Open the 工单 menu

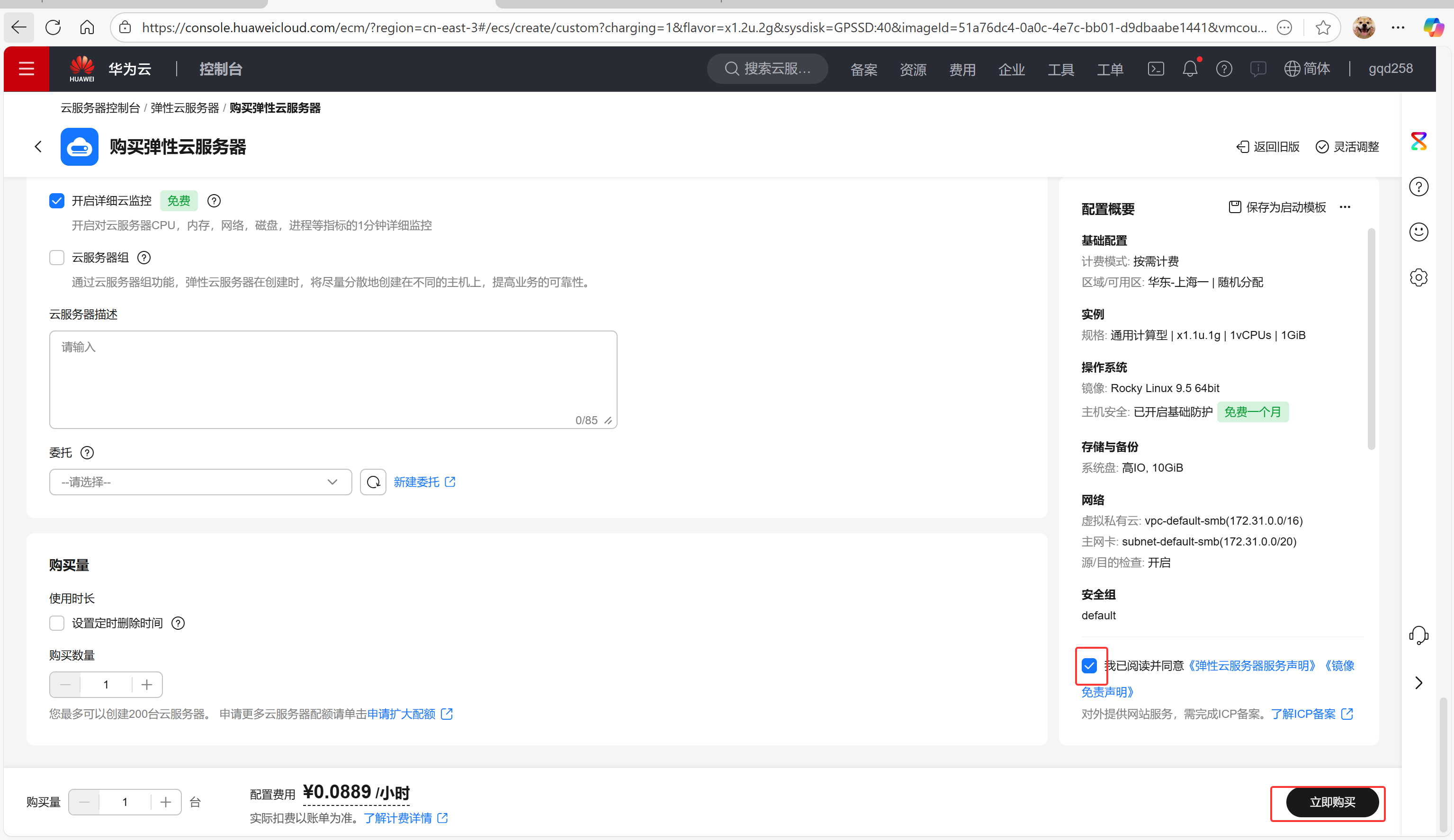point(1110,69)
